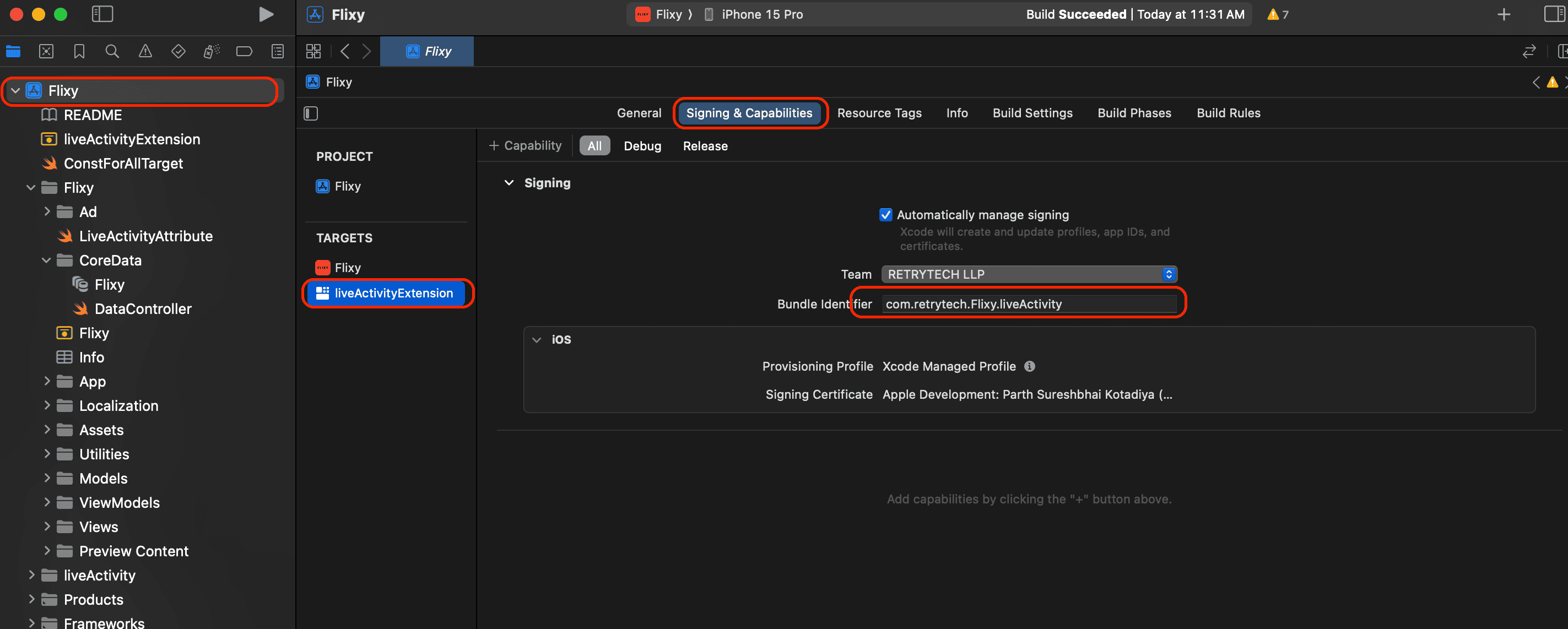Click the Run (play) button
The width and height of the screenshot is (1568, 629).
[x=266, y=14]
